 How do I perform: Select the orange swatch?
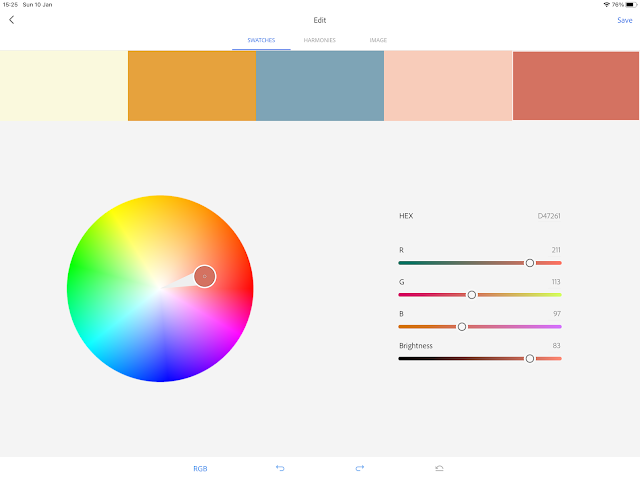click(192, 86)
